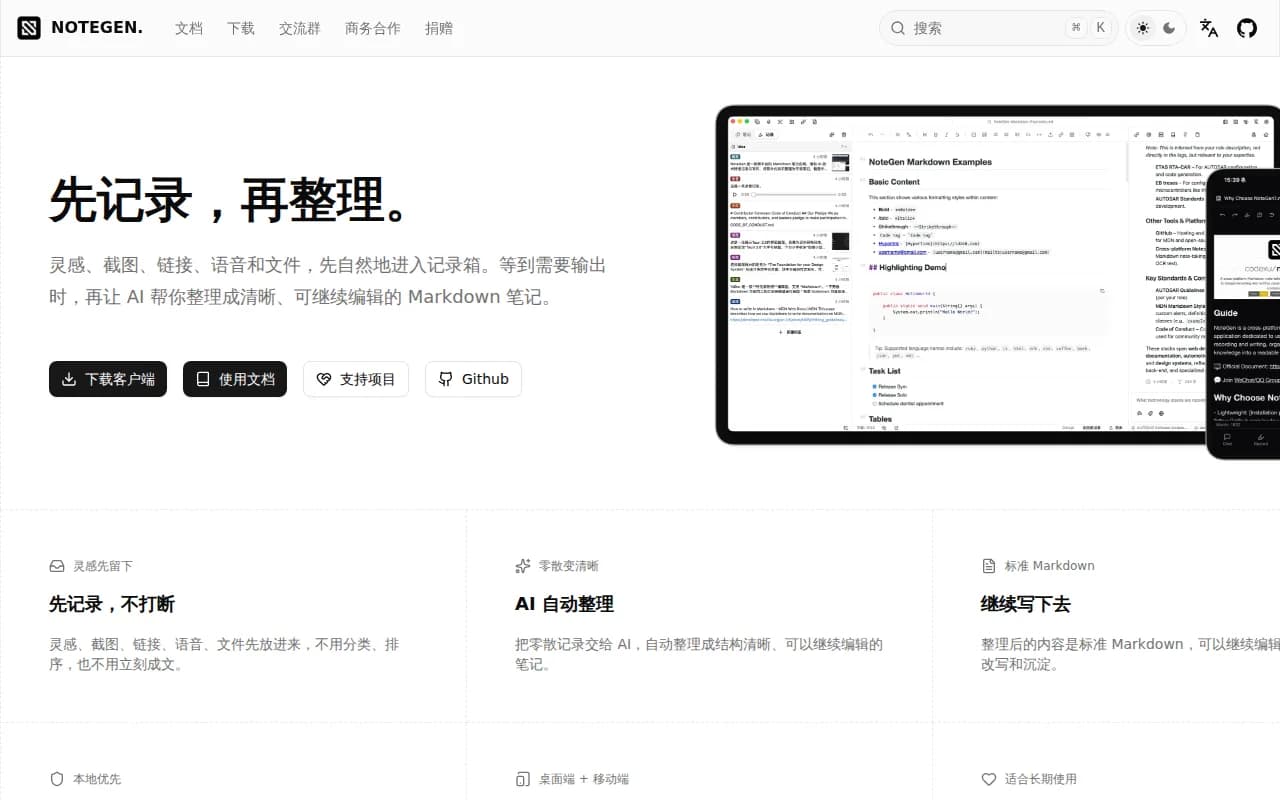Click the sparkles icon beside 零散变清晰
Viewport: 1280px width, 800px height.
click(523, 566)
